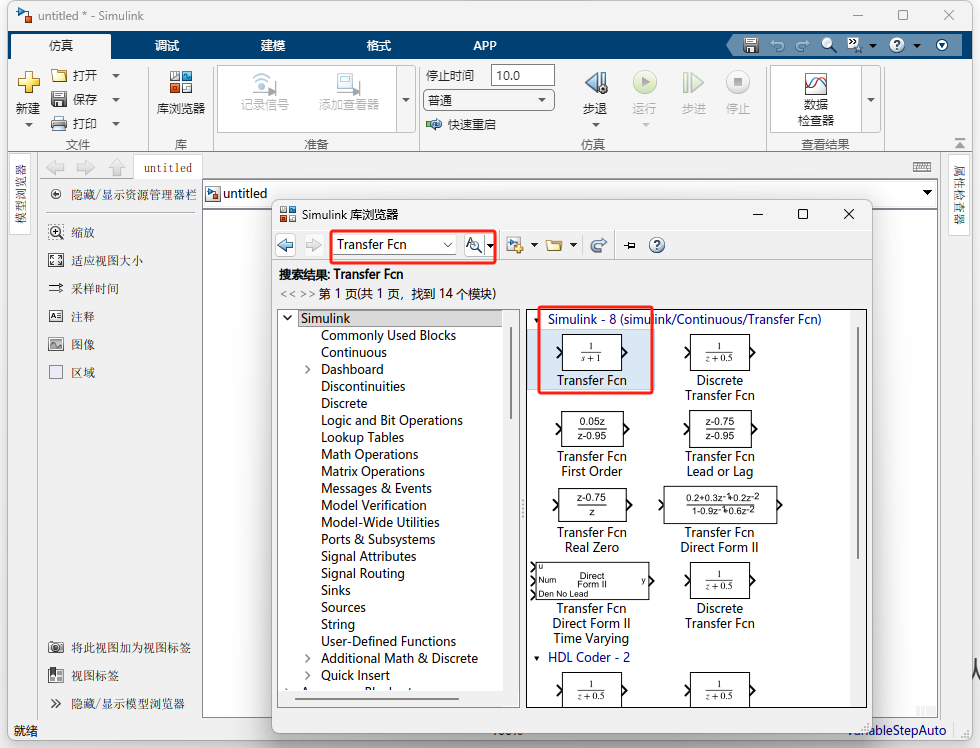Click the Image (图像) icon
Screen dimensions: 980x748
point(56,344)
